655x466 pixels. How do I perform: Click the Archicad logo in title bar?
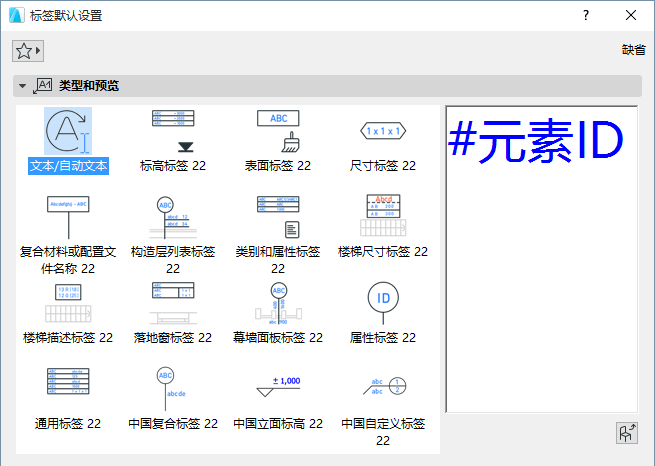pos(16,15)
